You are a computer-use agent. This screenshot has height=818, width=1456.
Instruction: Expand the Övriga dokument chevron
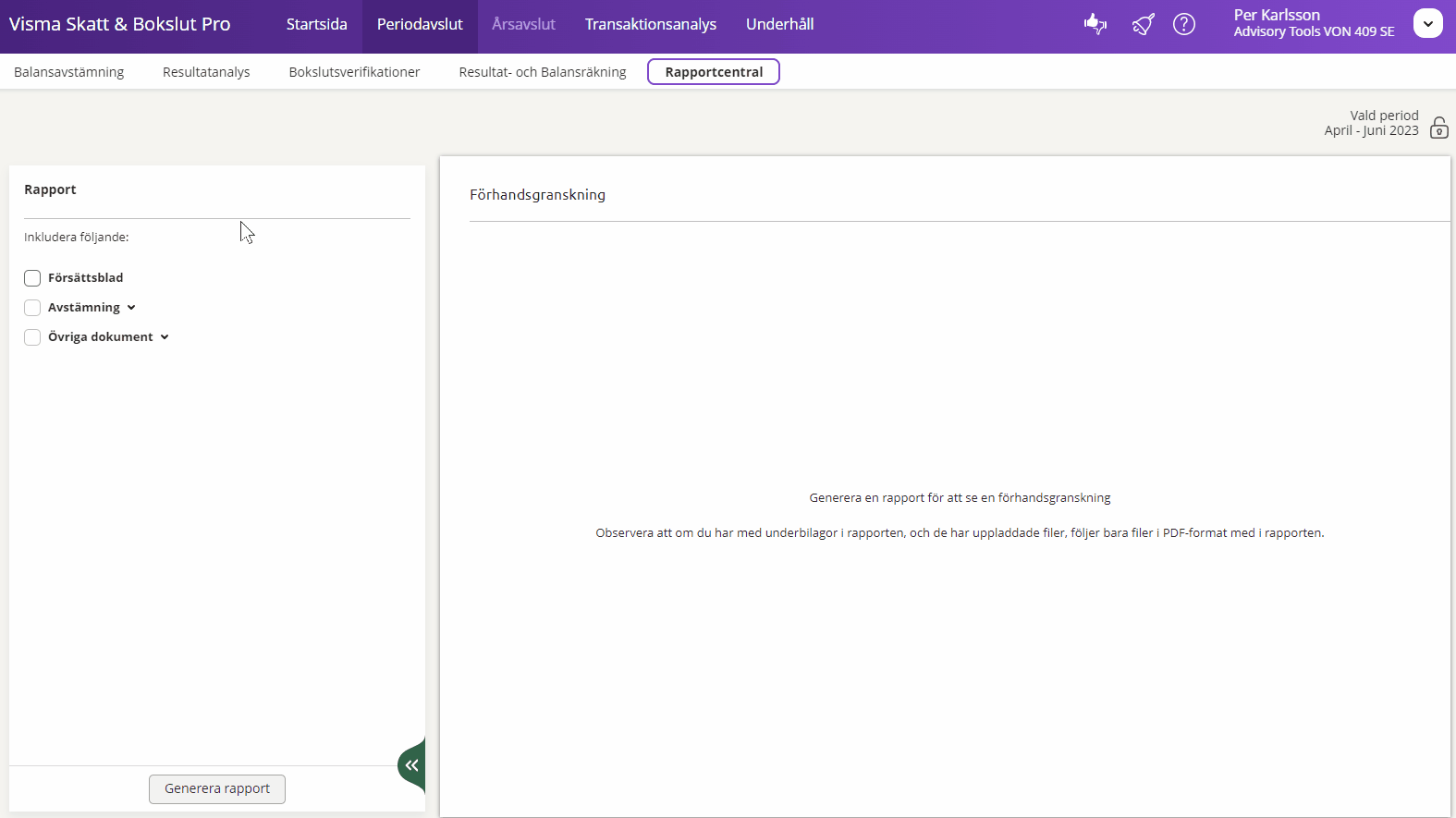[x=165, y=337]
